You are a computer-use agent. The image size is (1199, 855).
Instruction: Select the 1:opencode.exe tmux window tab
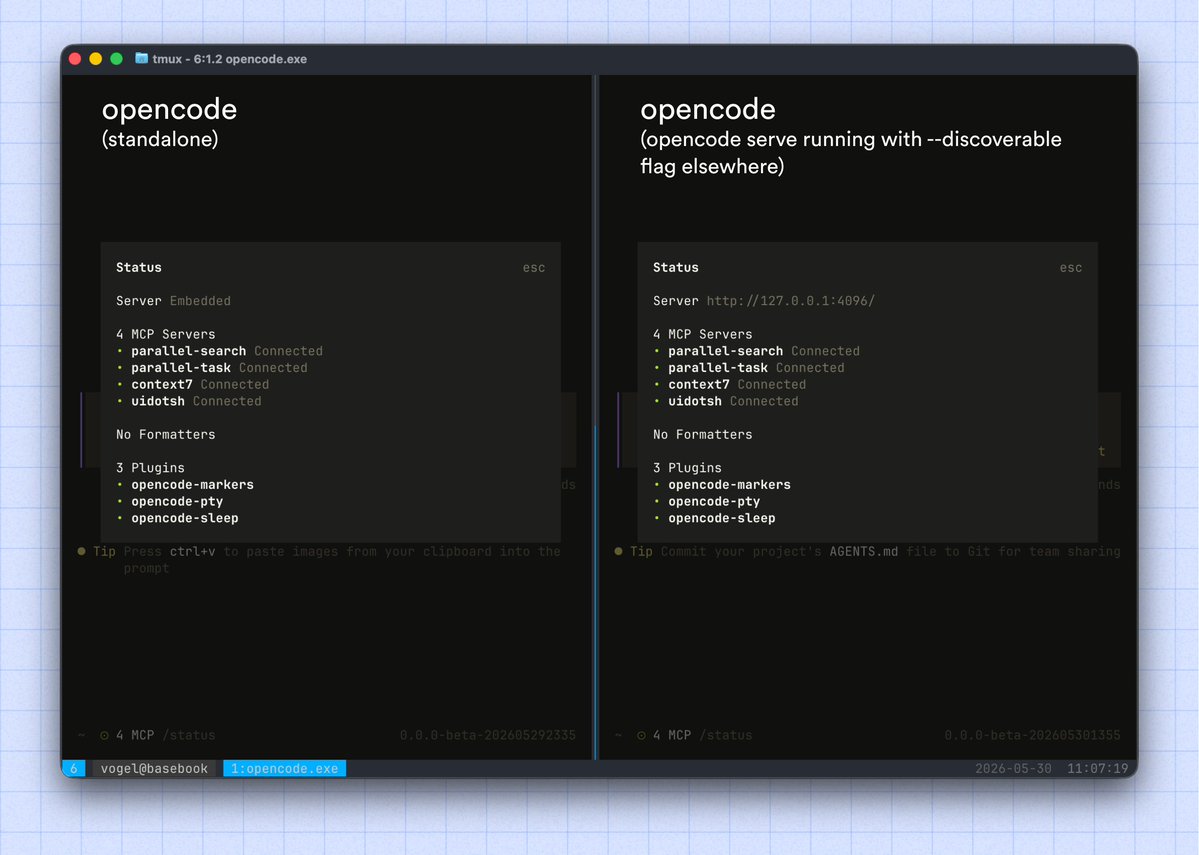tap(284, 769)
